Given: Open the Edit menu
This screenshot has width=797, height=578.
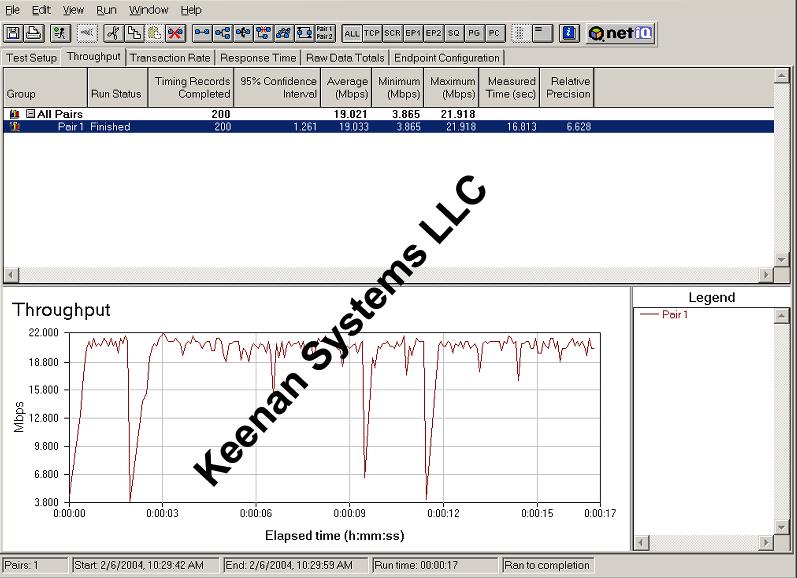Looking at the screenshot, I should [x=41, y=10].
